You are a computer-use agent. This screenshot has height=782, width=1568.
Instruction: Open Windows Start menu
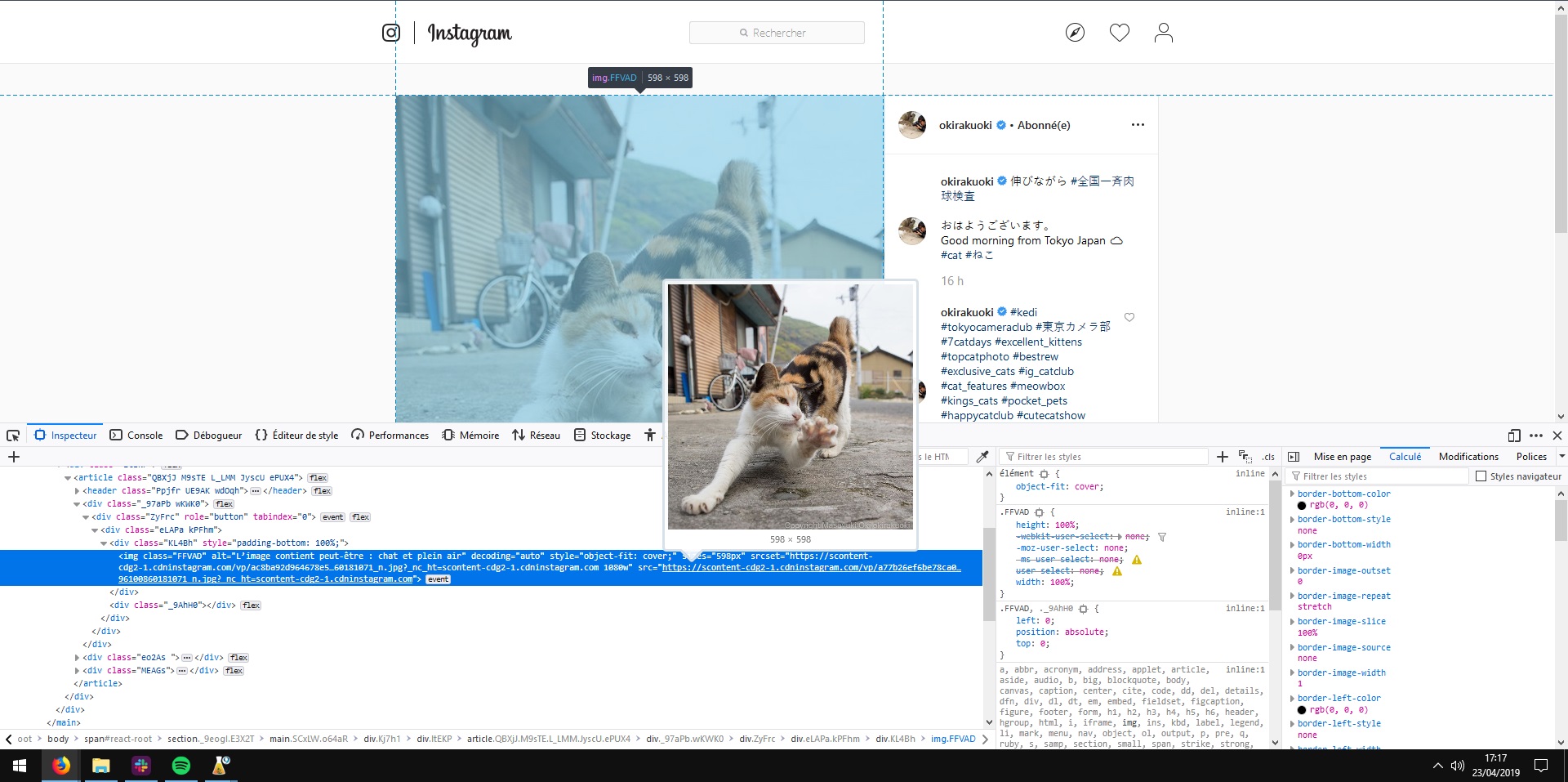click(x=20, y=766)
